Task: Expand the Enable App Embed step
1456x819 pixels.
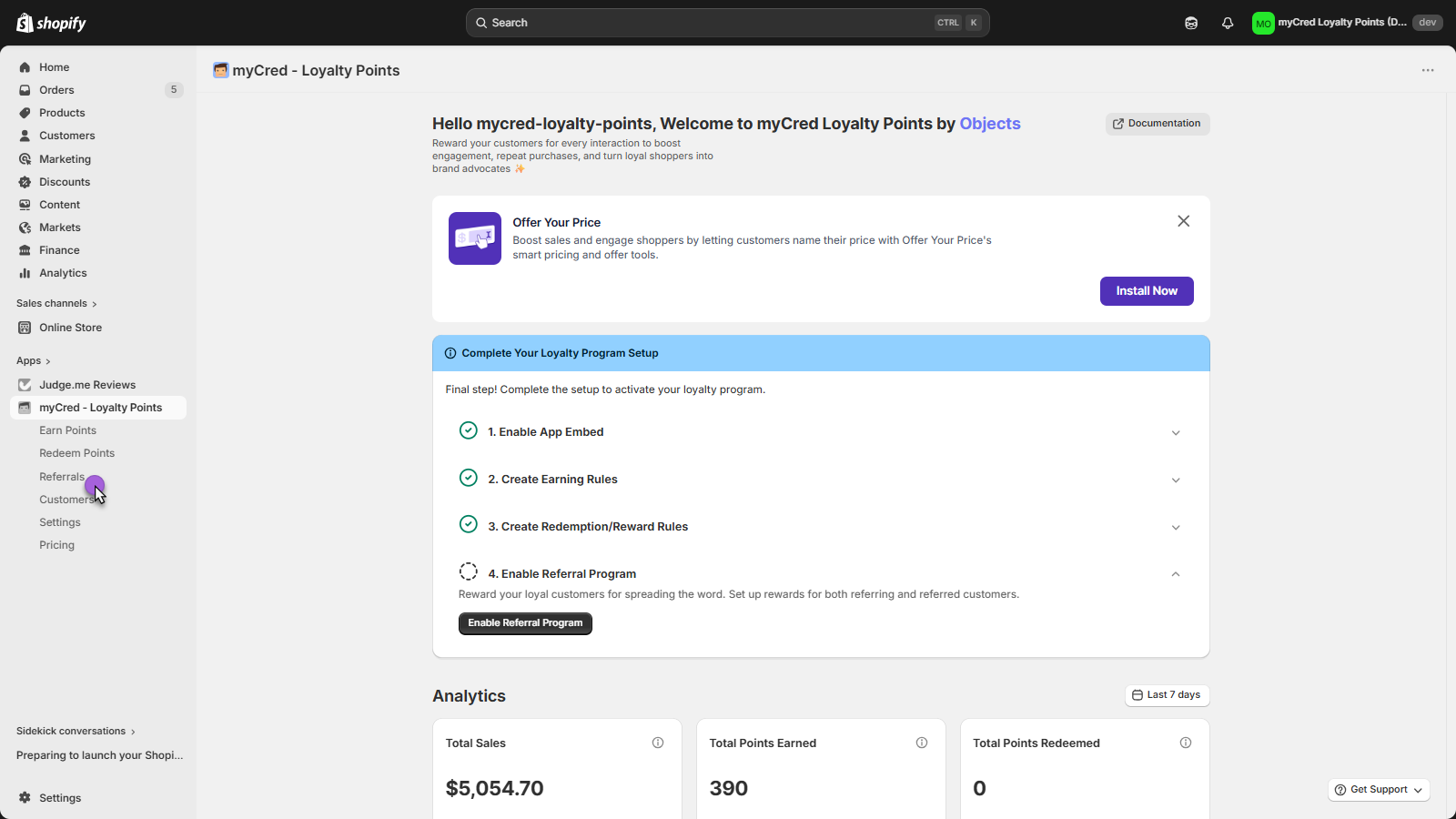Action: 1176,433
